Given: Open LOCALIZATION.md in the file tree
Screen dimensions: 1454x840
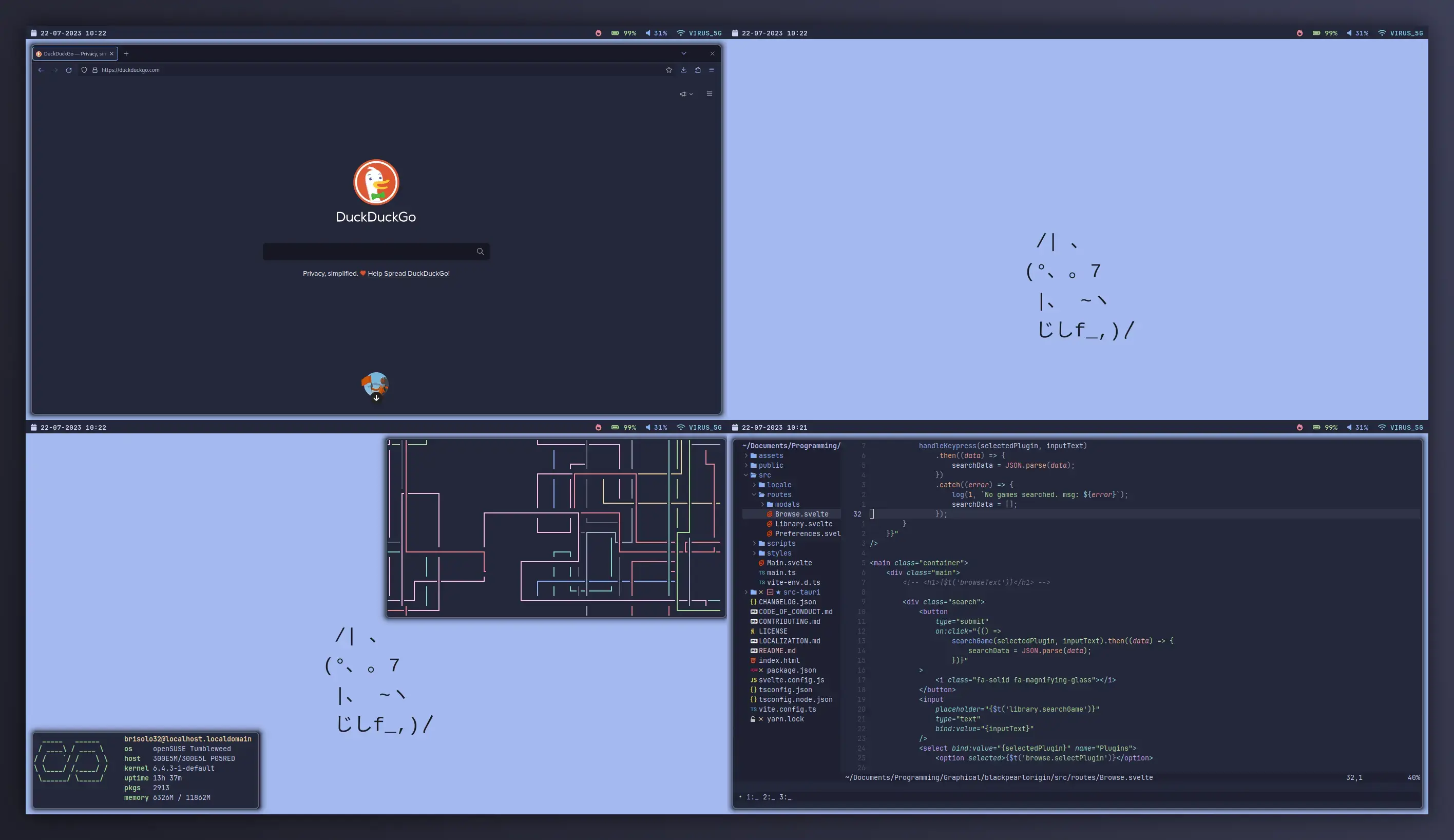Looking at the screenshot, I should [x=790, y=641].
